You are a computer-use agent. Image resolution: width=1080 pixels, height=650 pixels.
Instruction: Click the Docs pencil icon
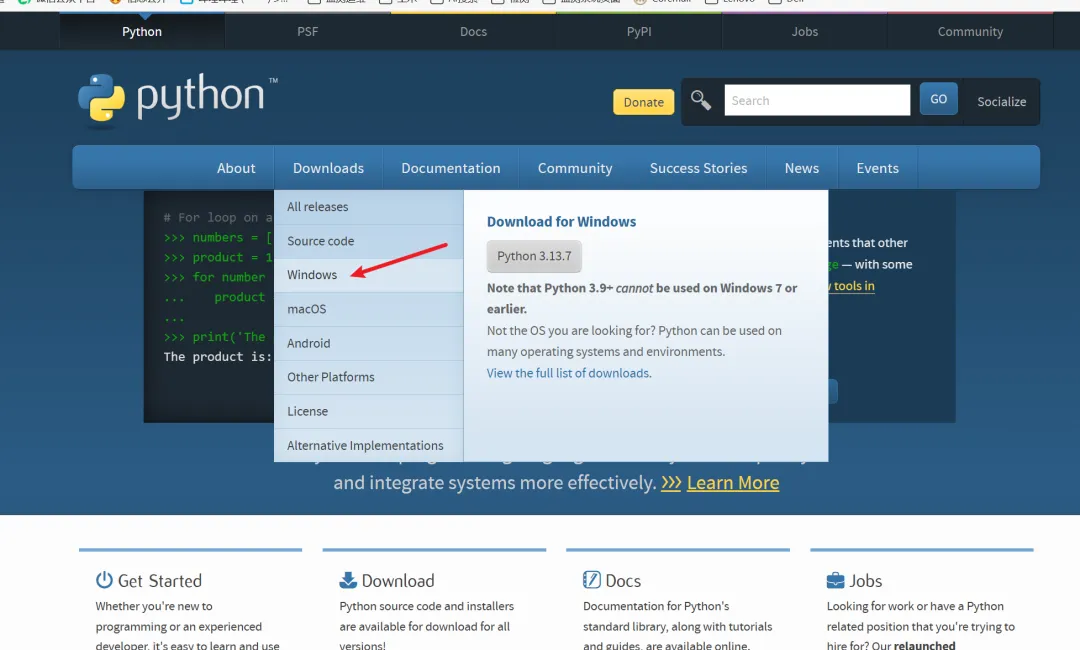coord(592,580)
